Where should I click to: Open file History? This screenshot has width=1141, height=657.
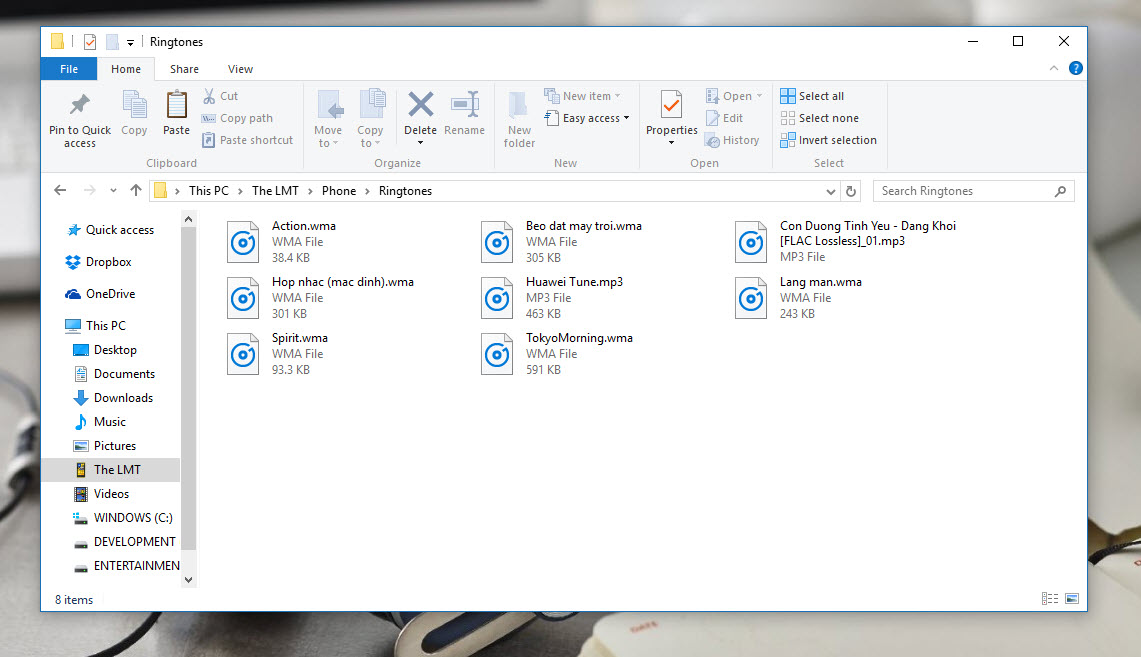point(732,140)
